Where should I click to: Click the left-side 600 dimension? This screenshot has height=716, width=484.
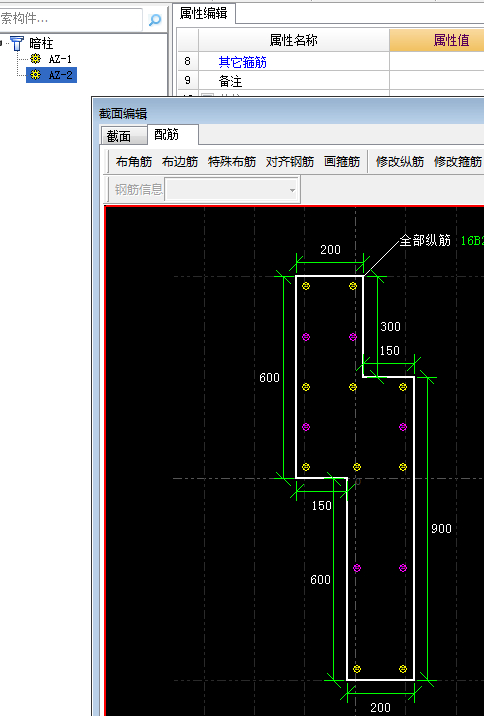click(269, 378)
